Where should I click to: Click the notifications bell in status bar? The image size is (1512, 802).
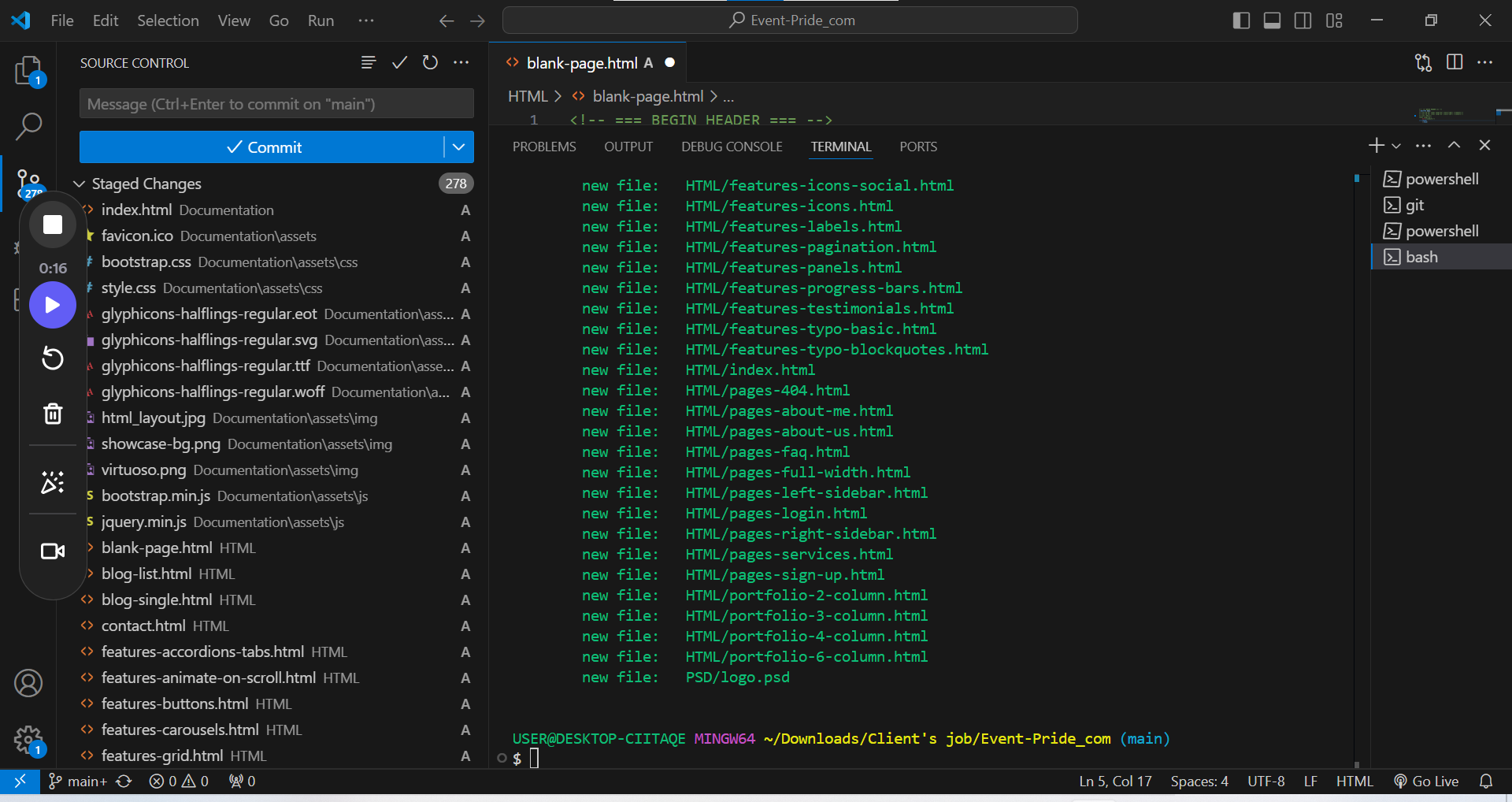click(x=1486, y=781)
